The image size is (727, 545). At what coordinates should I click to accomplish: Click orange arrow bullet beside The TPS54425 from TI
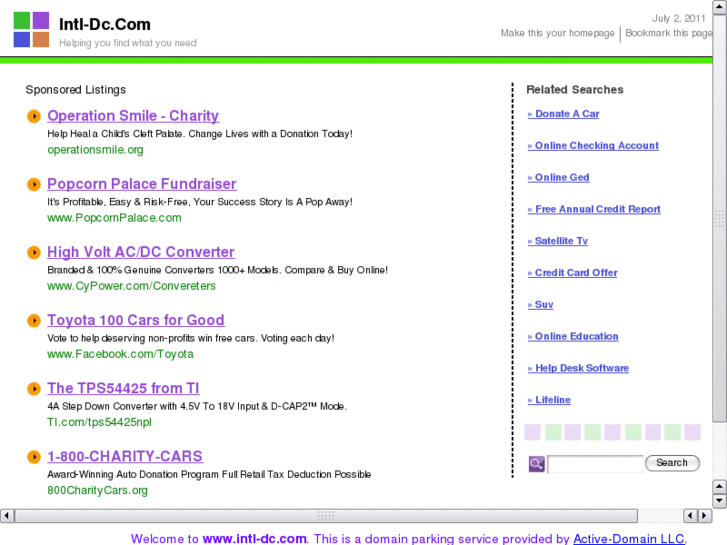click(x=34, y=389)
